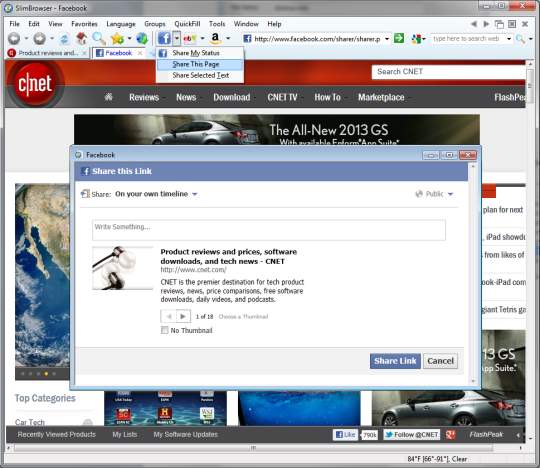Go to the Home page icon

pos(81,38)
